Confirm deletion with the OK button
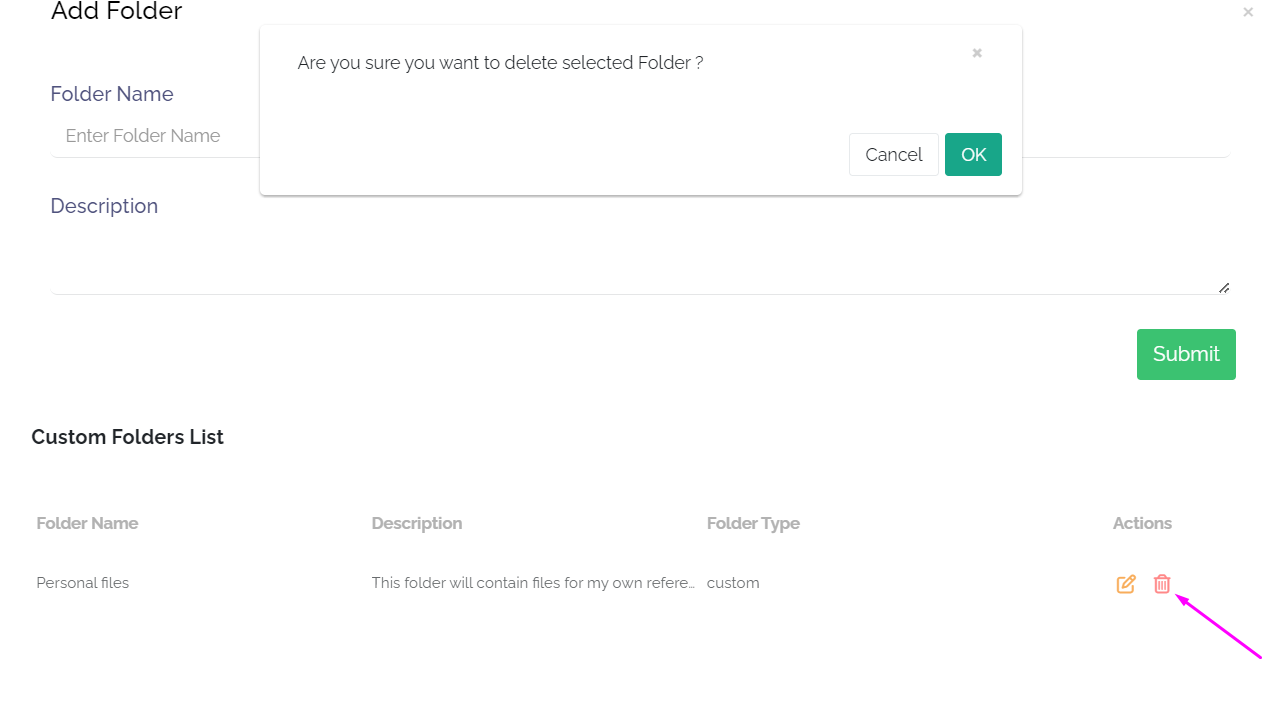Viewport: 1281px width, 724px height. click(x=973, y=155)
